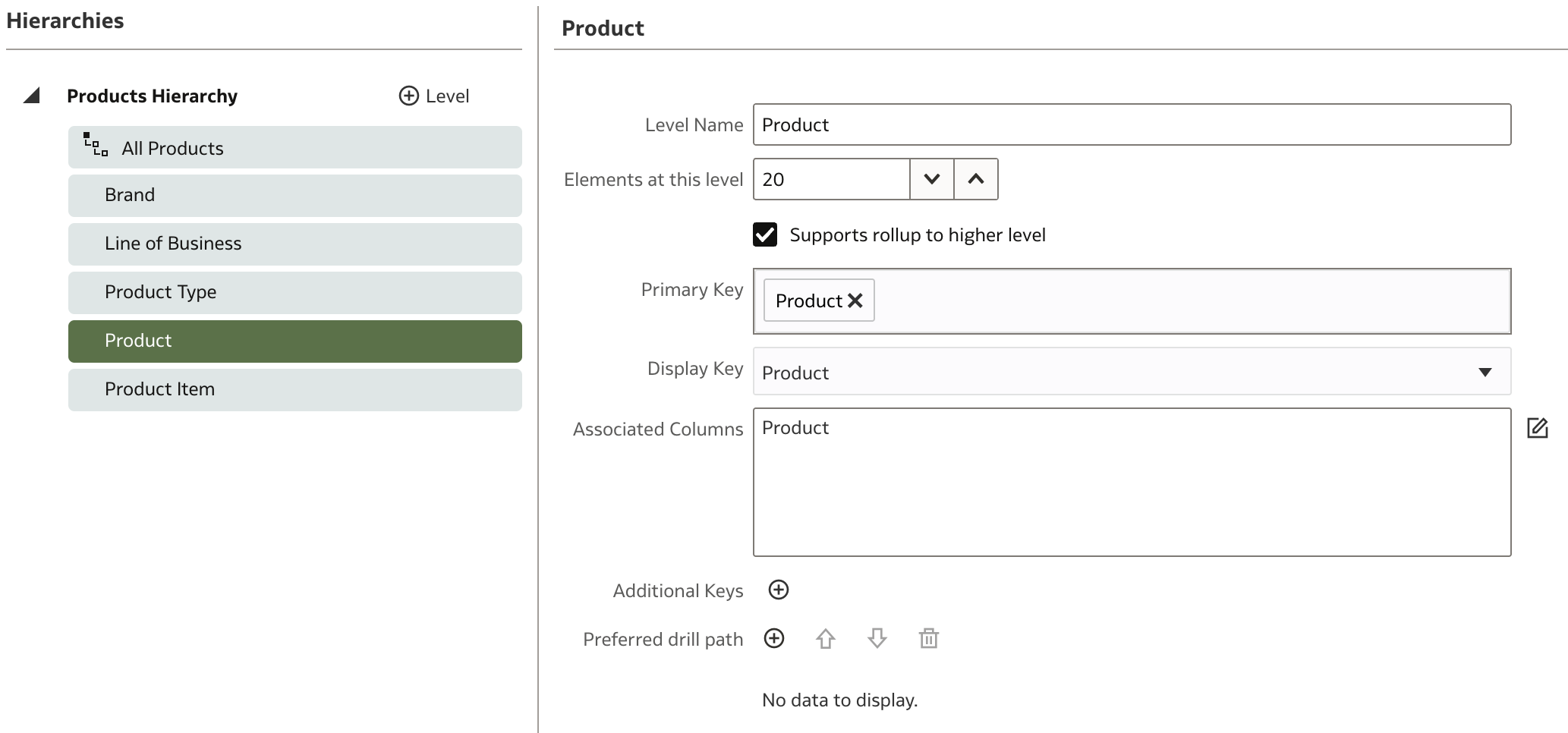Select the All Products level
This screenshot has width=1568, height=733.
point(294,147)
